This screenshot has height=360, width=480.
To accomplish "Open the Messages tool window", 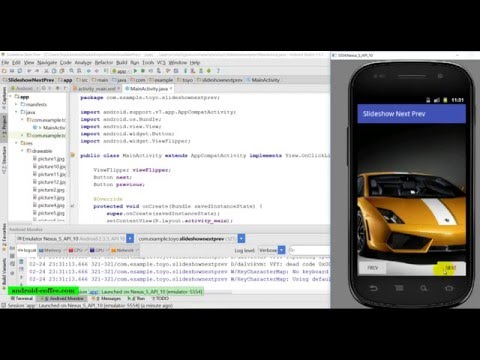I will [107, 298].
